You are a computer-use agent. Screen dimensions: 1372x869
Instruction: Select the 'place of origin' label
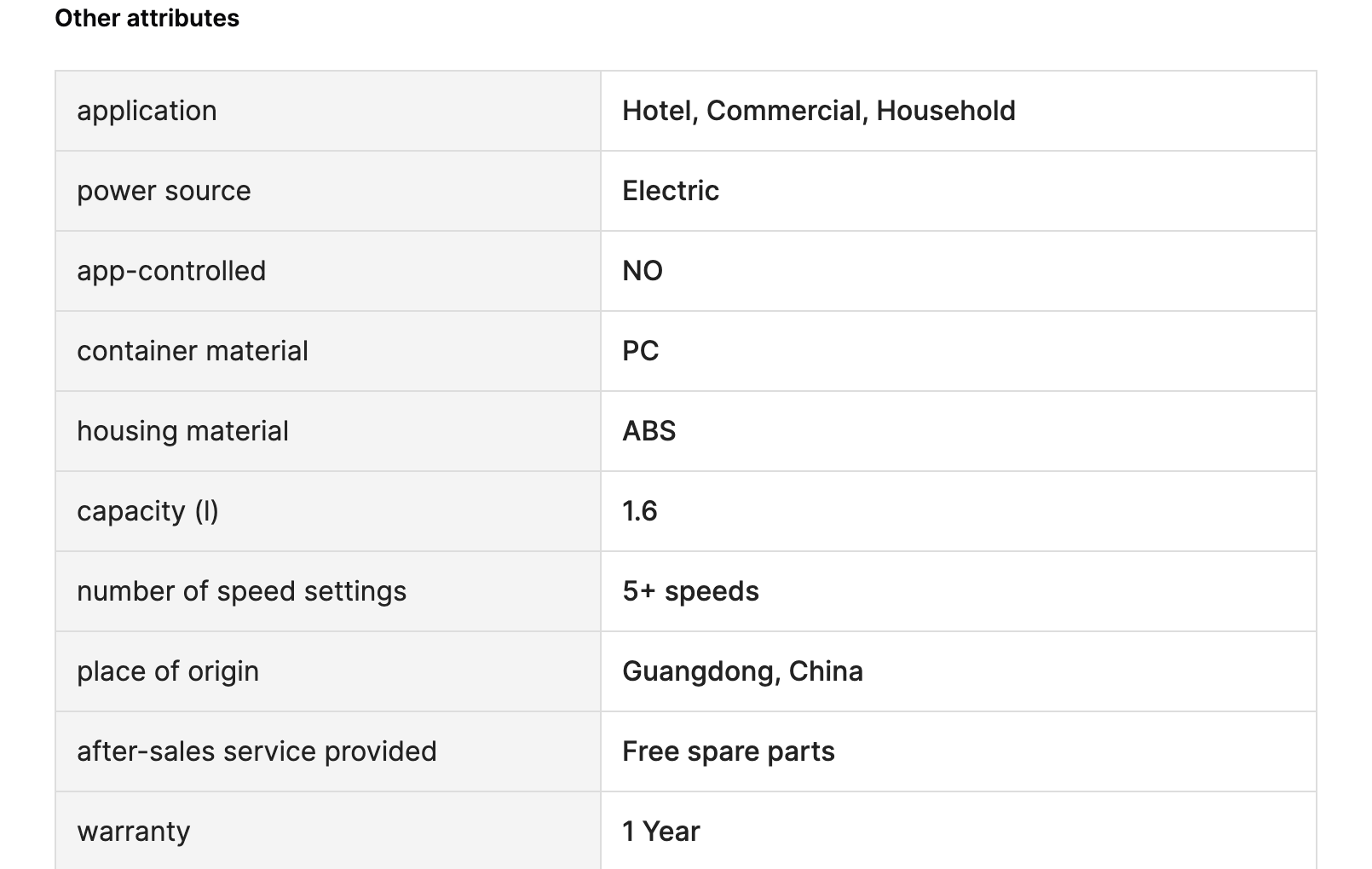[x=168, y=671]
